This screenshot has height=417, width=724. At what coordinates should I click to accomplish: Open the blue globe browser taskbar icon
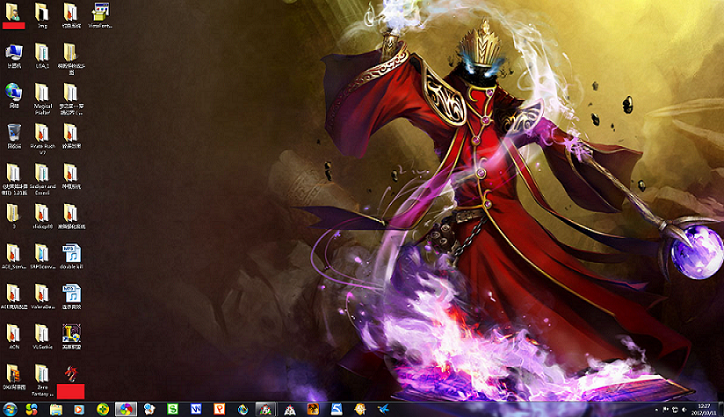(243, 409)
